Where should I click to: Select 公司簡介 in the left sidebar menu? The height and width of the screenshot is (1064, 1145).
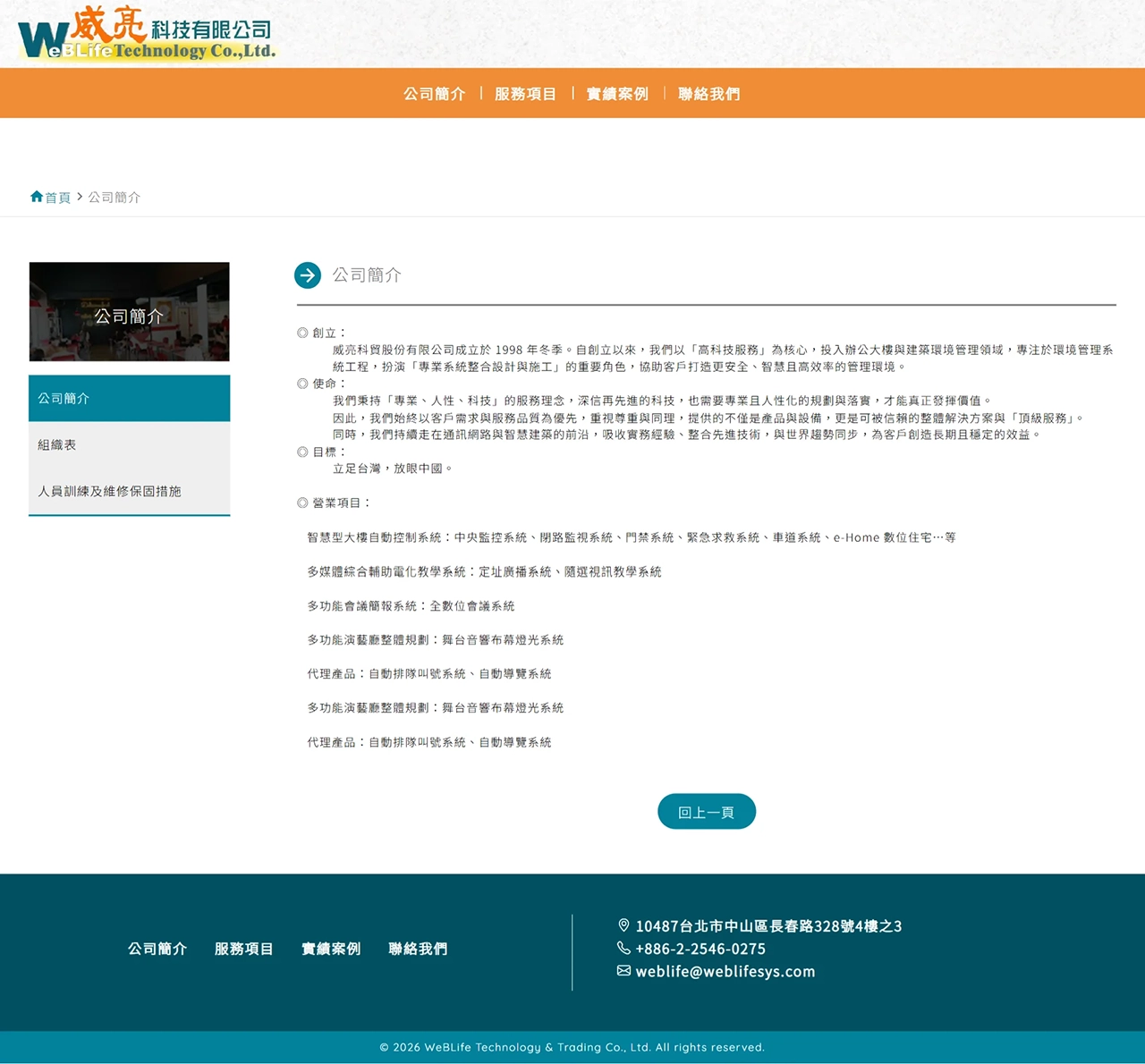(x=130, y=399)
